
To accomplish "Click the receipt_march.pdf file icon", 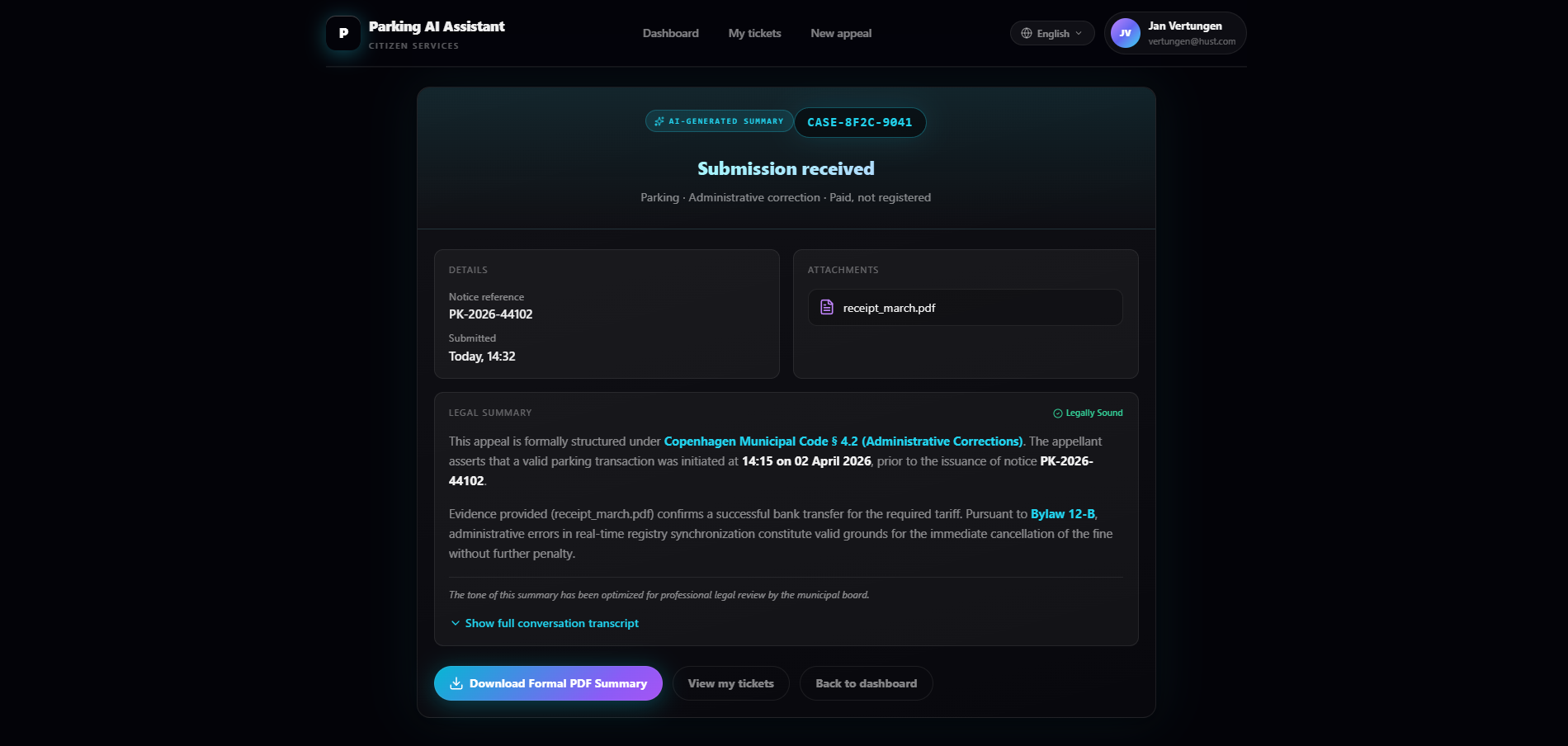I will (x=827, y=308).
